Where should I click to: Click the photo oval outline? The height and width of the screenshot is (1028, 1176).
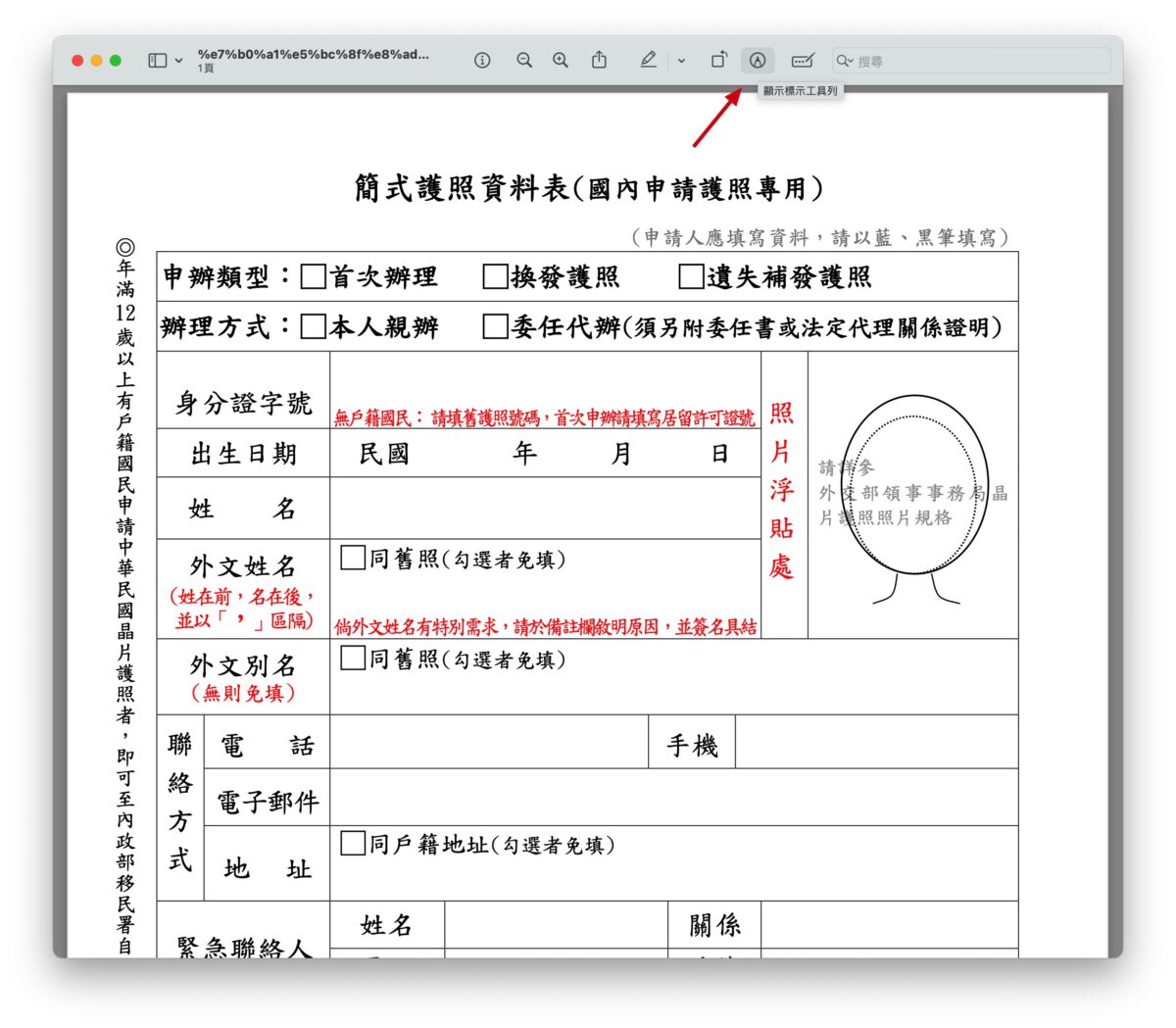point(913,484)
